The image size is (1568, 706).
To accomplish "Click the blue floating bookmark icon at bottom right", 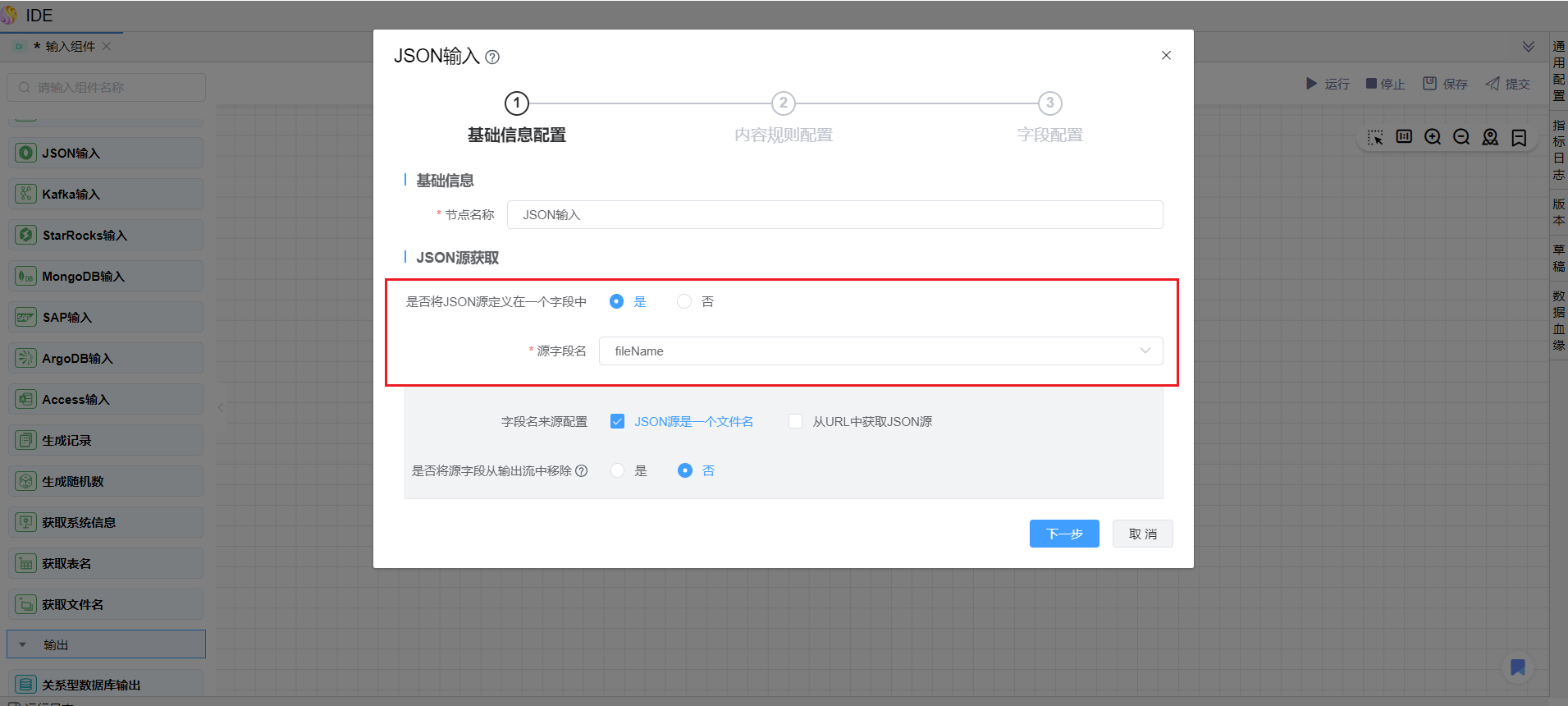I will click(1518, 667).
